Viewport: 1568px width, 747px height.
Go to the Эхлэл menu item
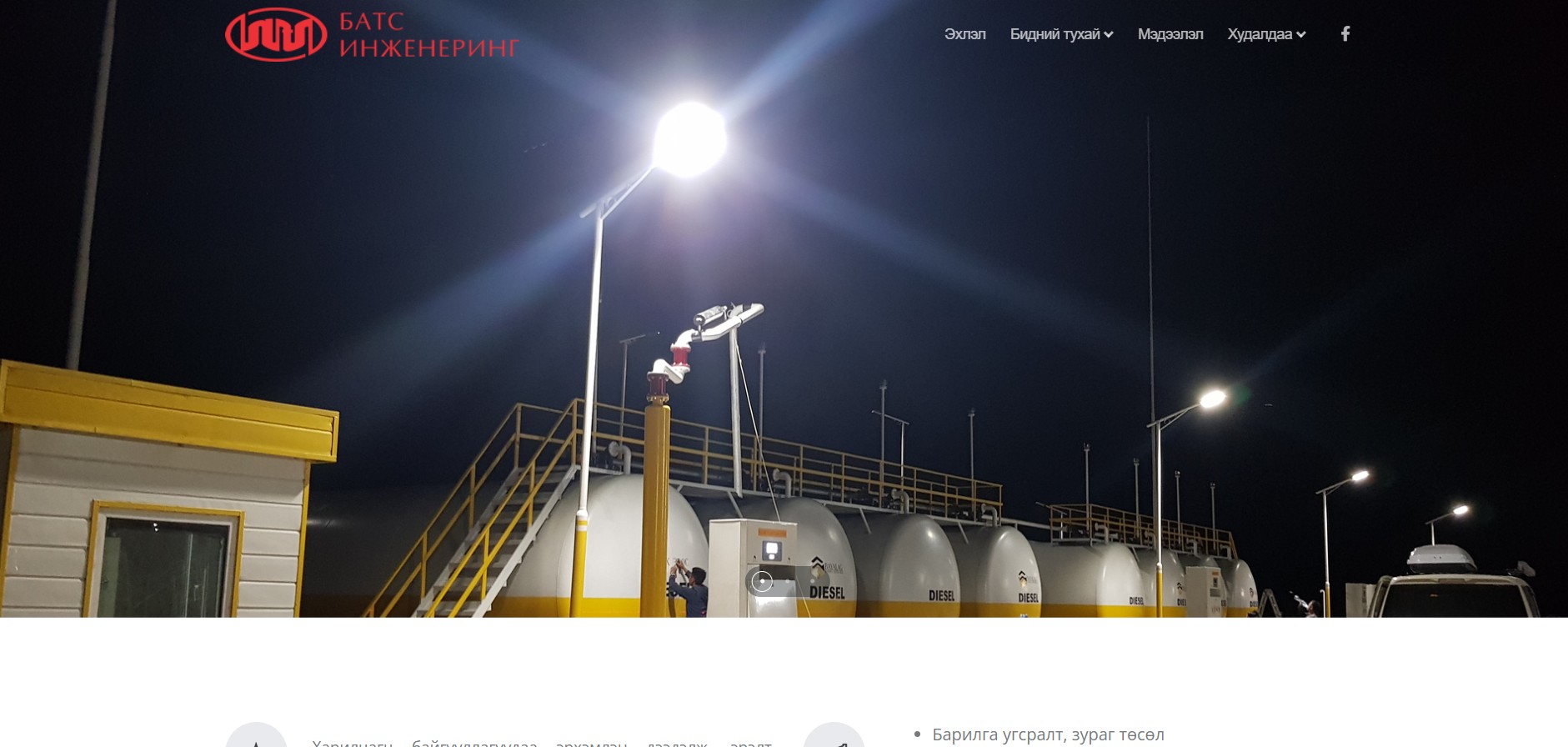[x=964, y=34]
